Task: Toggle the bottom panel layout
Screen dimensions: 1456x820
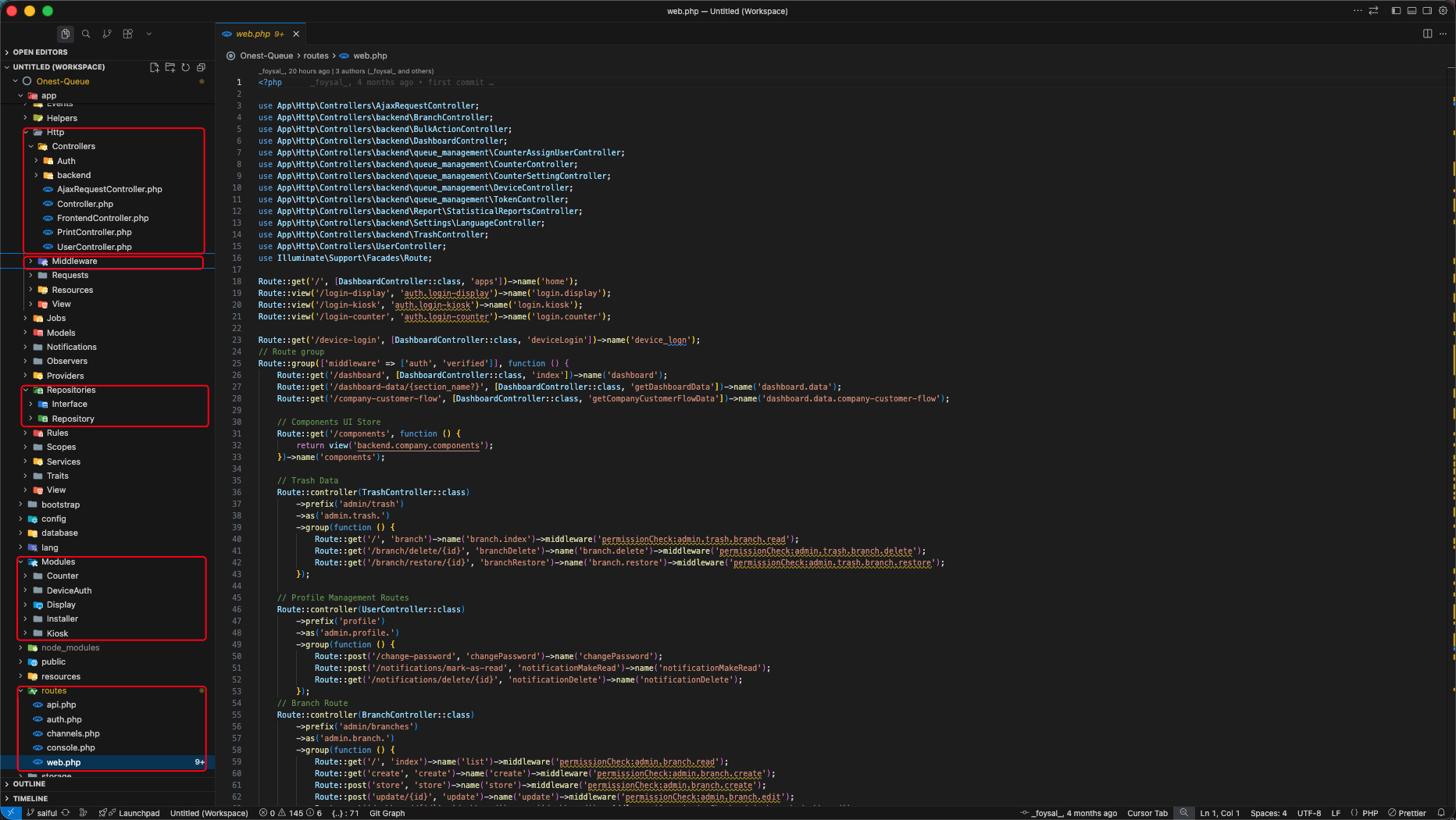Action: coord(1411,11)
